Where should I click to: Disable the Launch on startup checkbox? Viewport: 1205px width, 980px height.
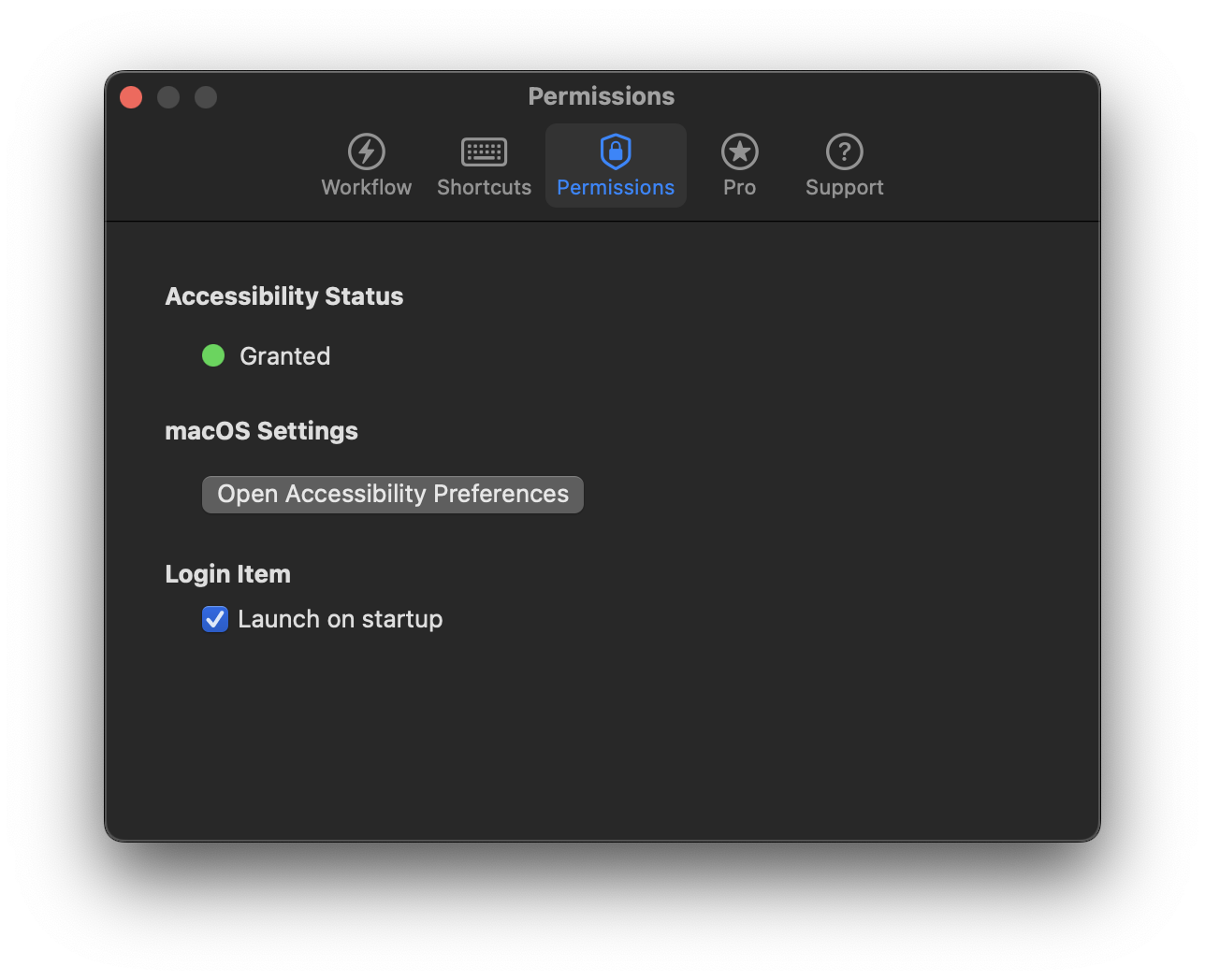(215, 619)
